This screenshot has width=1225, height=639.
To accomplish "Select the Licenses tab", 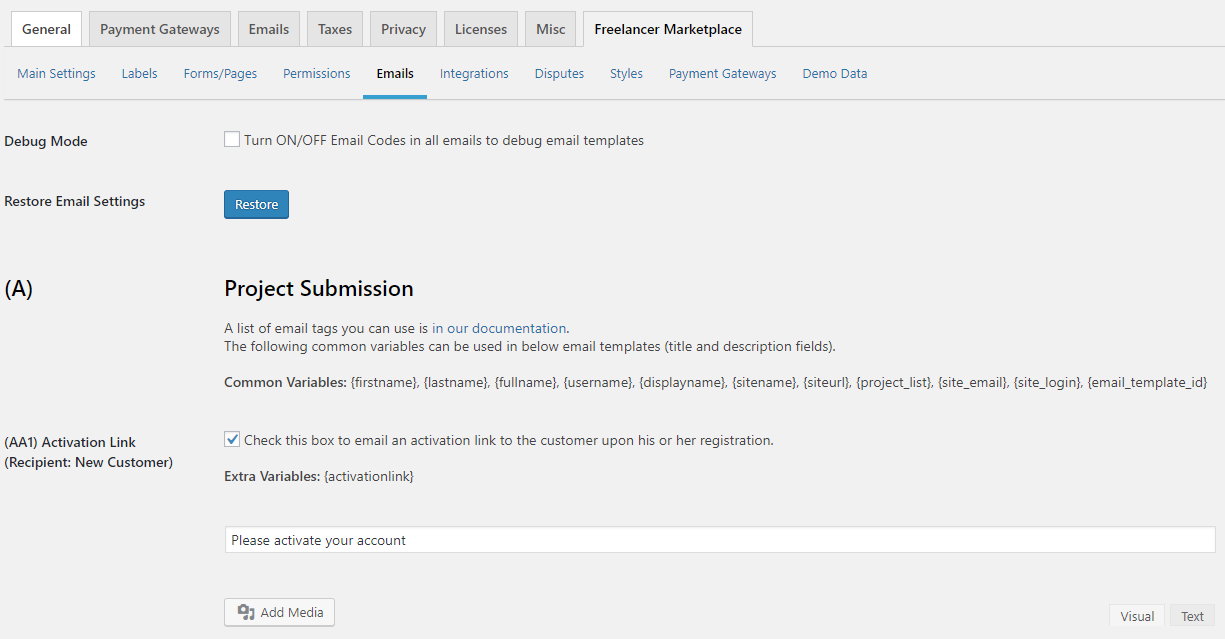I will 481,29.
